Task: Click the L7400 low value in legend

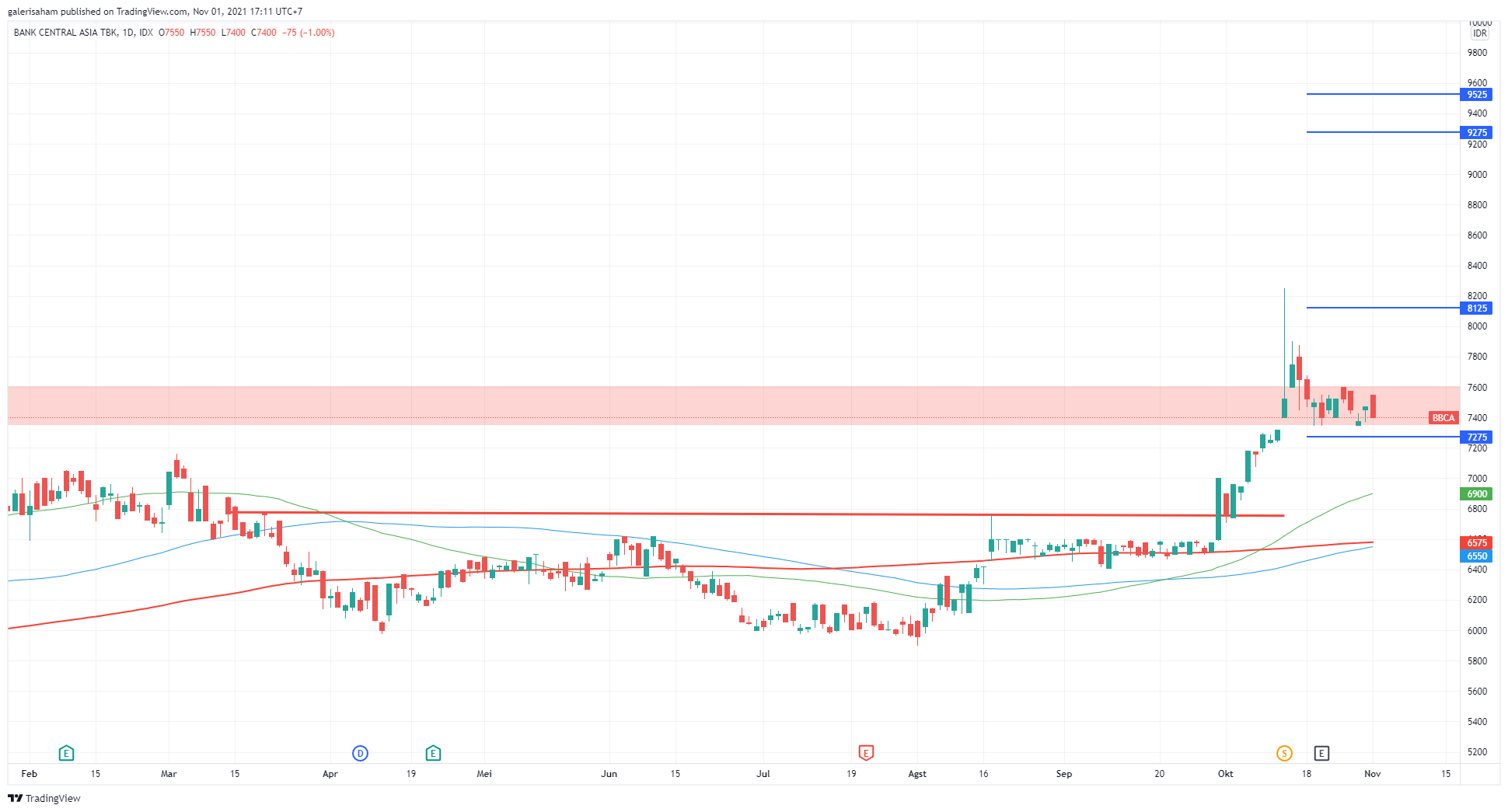Action: [x=233, y=33]
